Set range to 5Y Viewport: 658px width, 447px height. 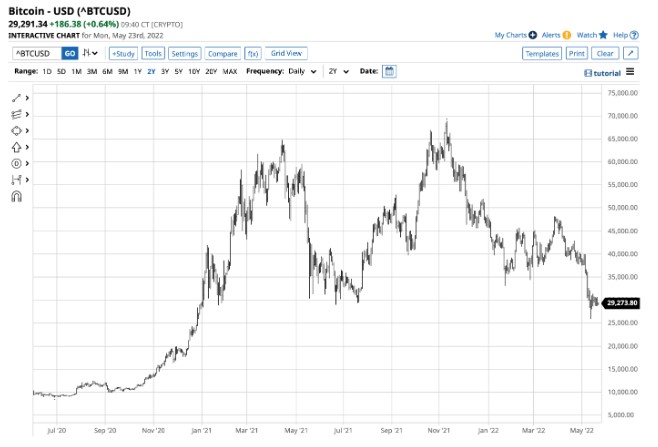[179, 71]
